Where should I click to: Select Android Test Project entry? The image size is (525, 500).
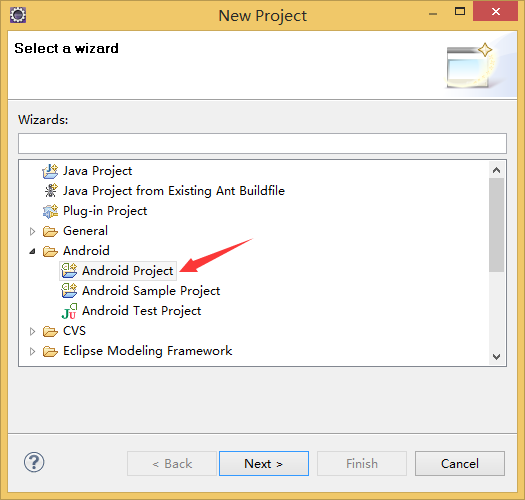click(141, 311)
